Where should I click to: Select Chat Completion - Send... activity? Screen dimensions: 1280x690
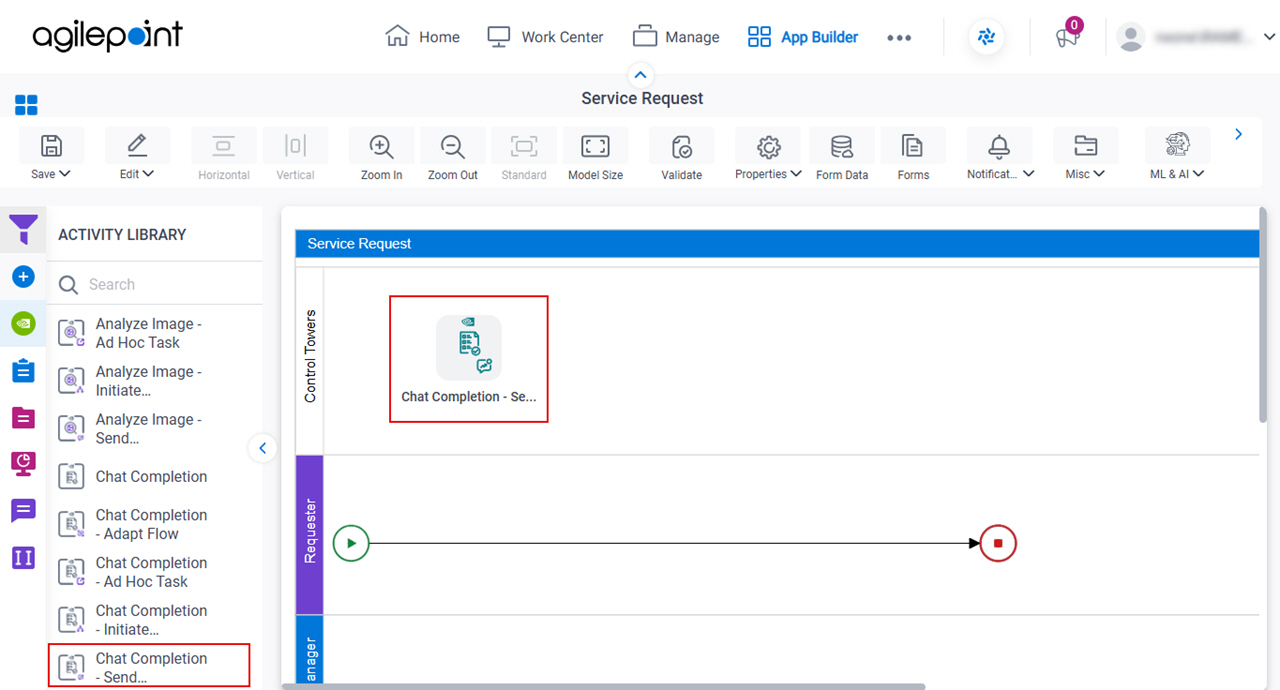click(150, 666)
